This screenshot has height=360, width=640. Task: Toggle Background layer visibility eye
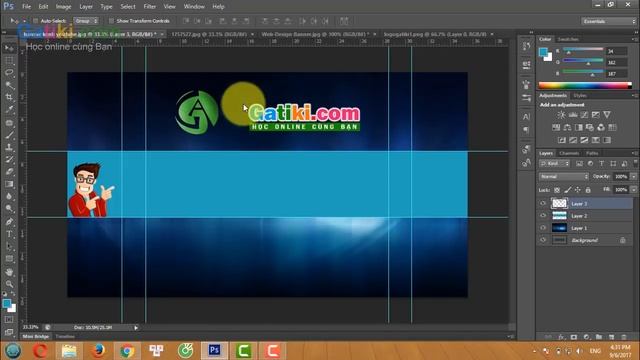click(x=543, y=240)
